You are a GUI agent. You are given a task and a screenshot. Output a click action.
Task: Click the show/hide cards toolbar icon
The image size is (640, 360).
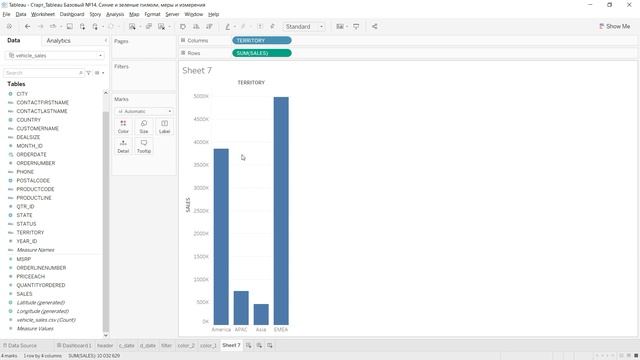pyautogui.click(x=340, y=27)
